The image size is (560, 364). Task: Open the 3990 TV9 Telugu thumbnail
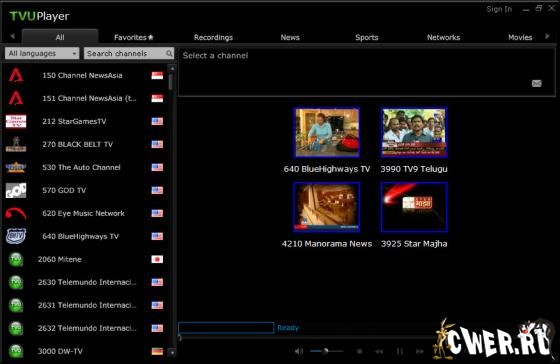point(414,133)
